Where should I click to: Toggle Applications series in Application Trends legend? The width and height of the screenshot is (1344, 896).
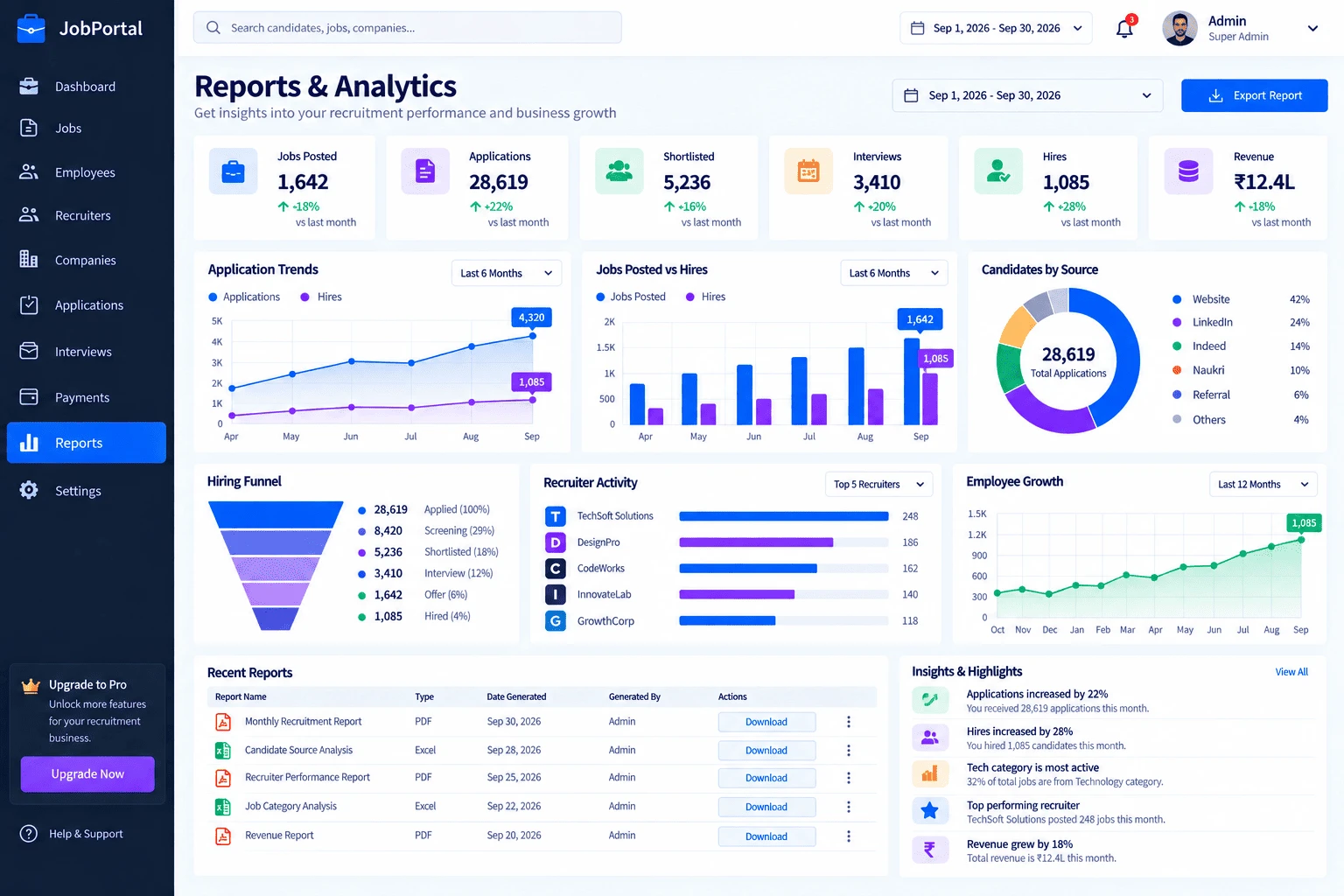pos(244,297)
